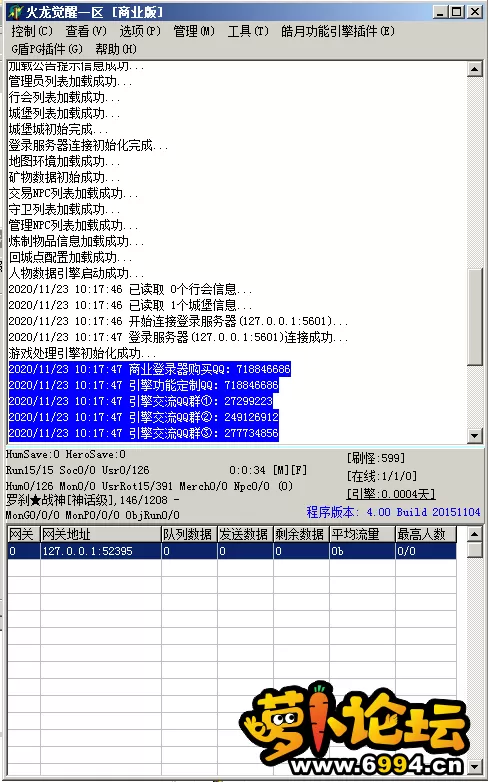Click the log panel scroll down arrow
This screenshot has width=488, height=782.
475,435
